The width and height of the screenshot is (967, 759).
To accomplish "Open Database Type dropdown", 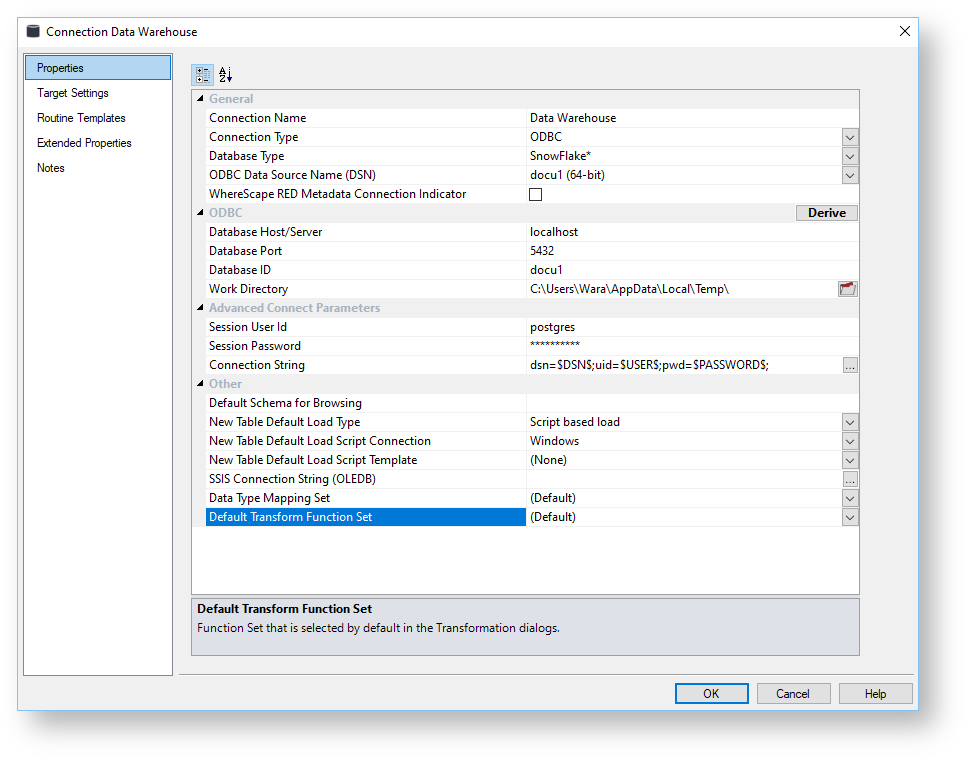I will 850,157.
